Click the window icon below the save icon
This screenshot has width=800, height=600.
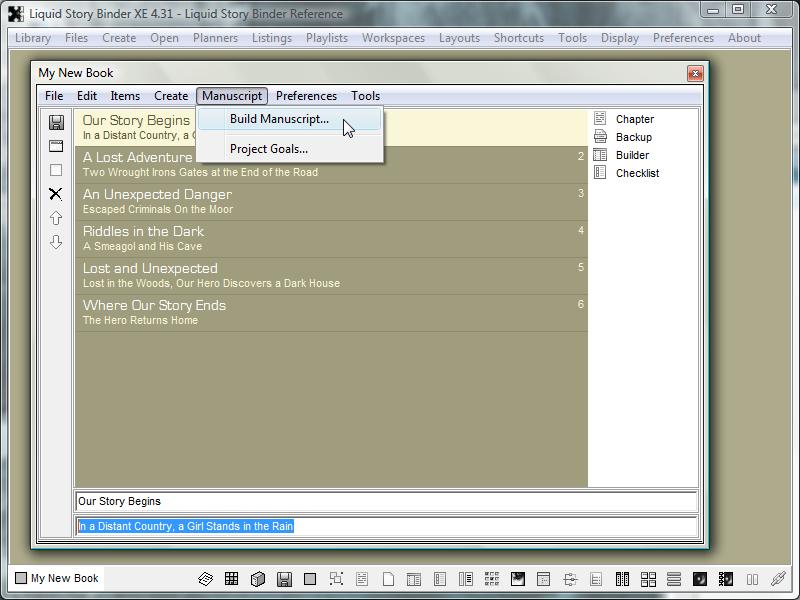pos(56,146)
